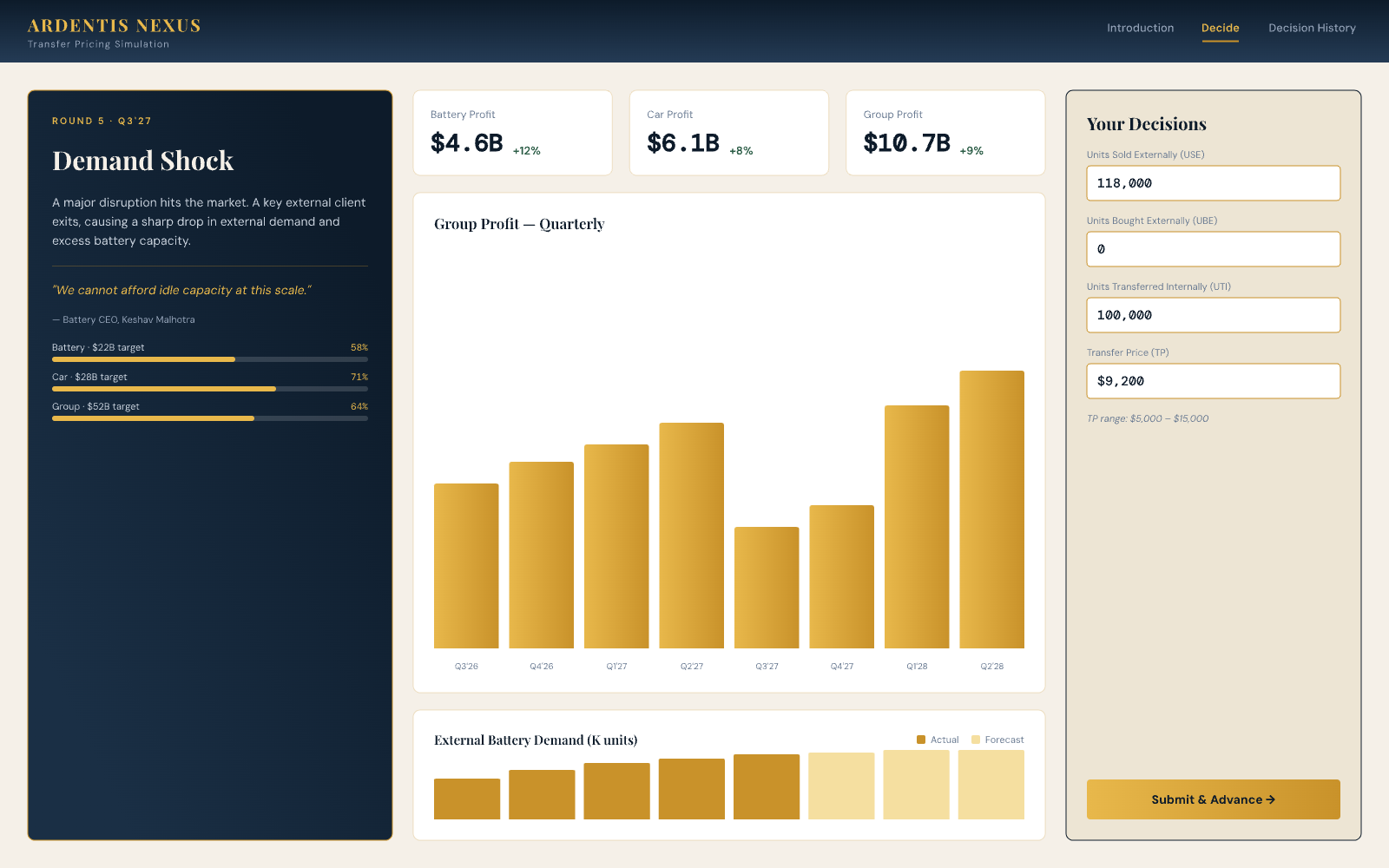This screenshot has width=1389, height=868.
Task: Click the Q3'27 group profit bar
Action: 767,588
